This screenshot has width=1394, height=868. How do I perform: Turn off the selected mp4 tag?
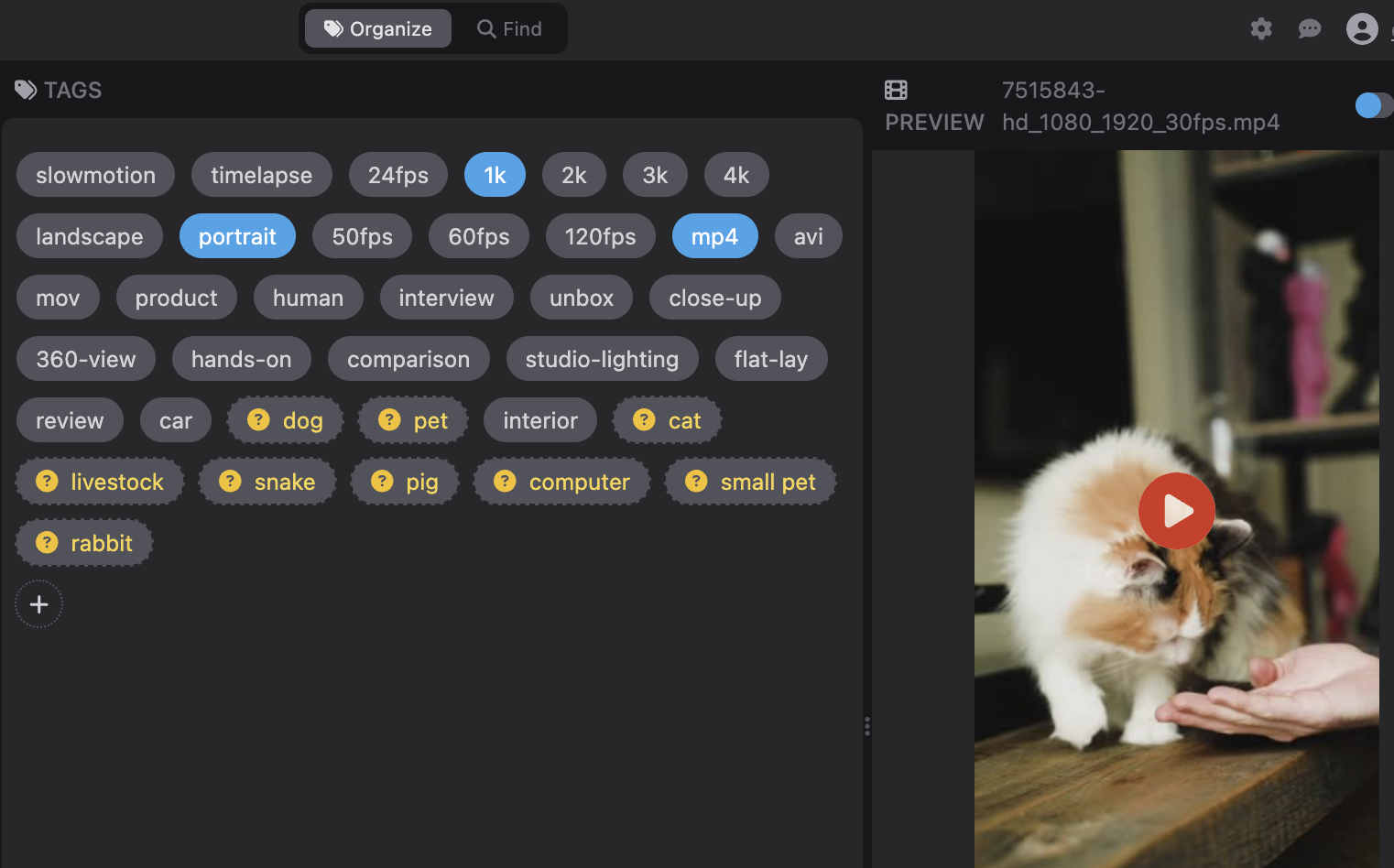point(715,235)
